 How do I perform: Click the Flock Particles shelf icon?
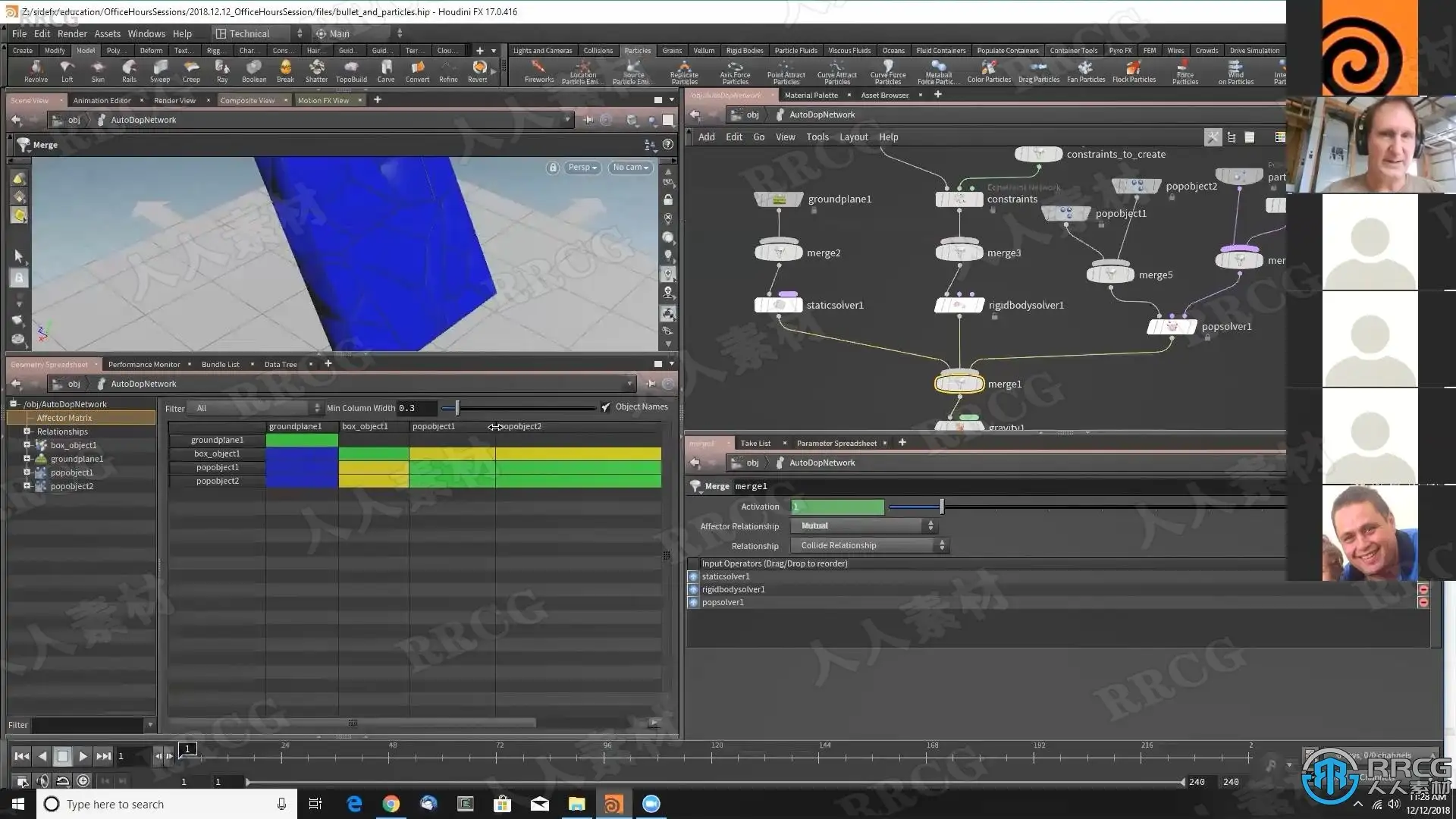1134,68
